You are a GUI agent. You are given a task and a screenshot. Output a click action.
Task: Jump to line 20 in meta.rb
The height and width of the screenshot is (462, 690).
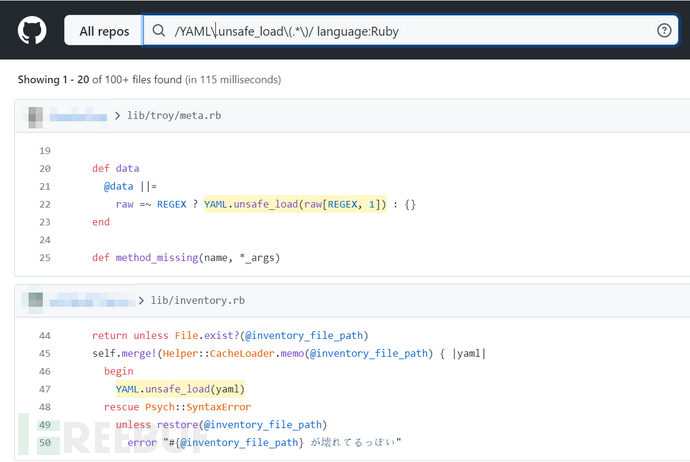click(45, 169)
